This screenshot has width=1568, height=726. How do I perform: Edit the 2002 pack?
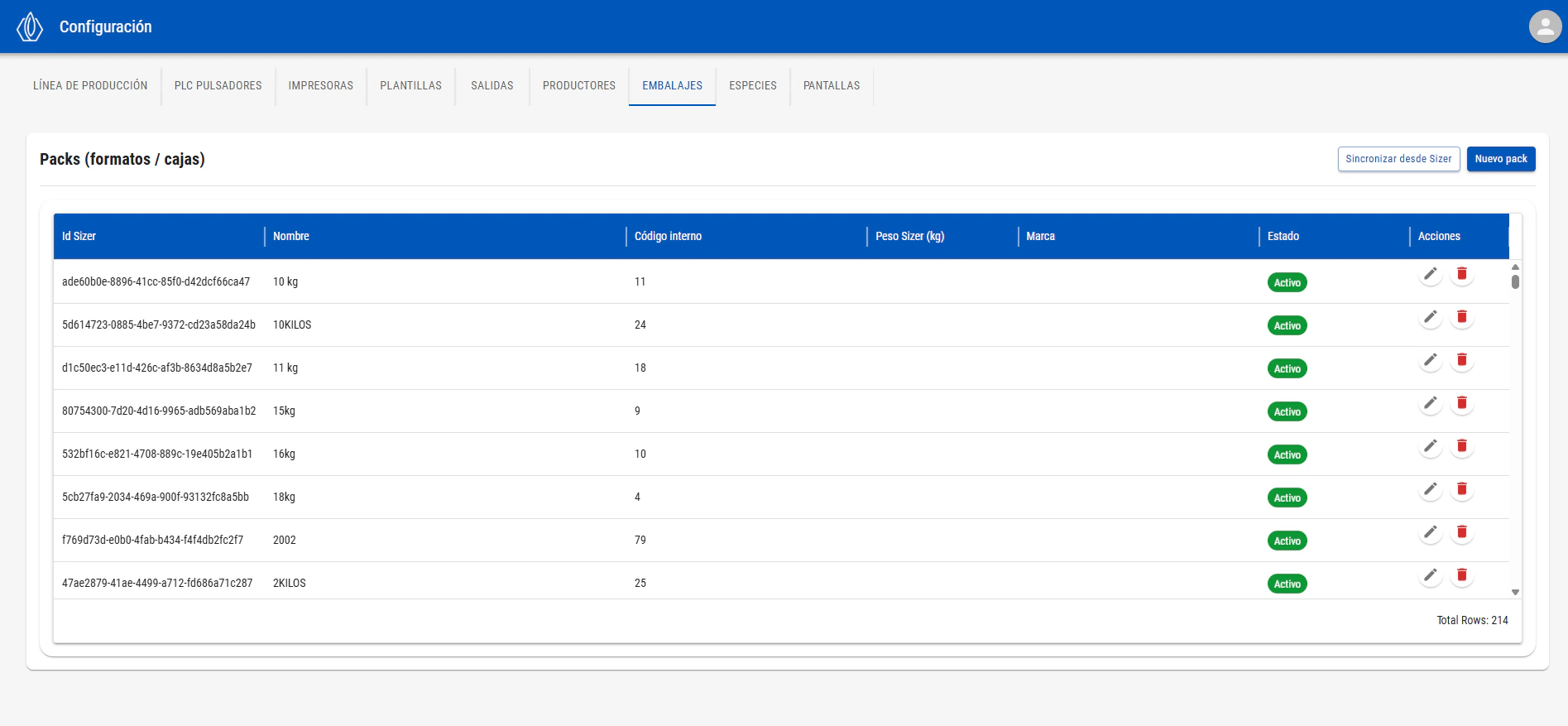click(1430, 532)
